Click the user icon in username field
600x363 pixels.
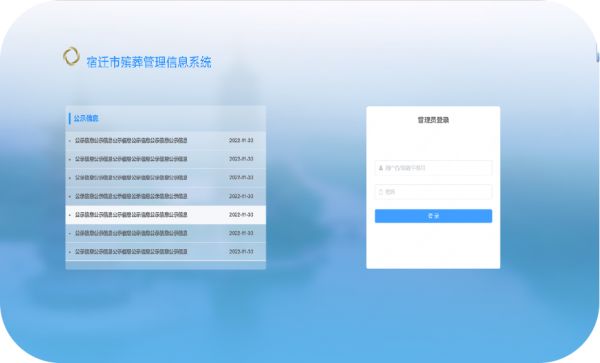click(x=381, y=168)
